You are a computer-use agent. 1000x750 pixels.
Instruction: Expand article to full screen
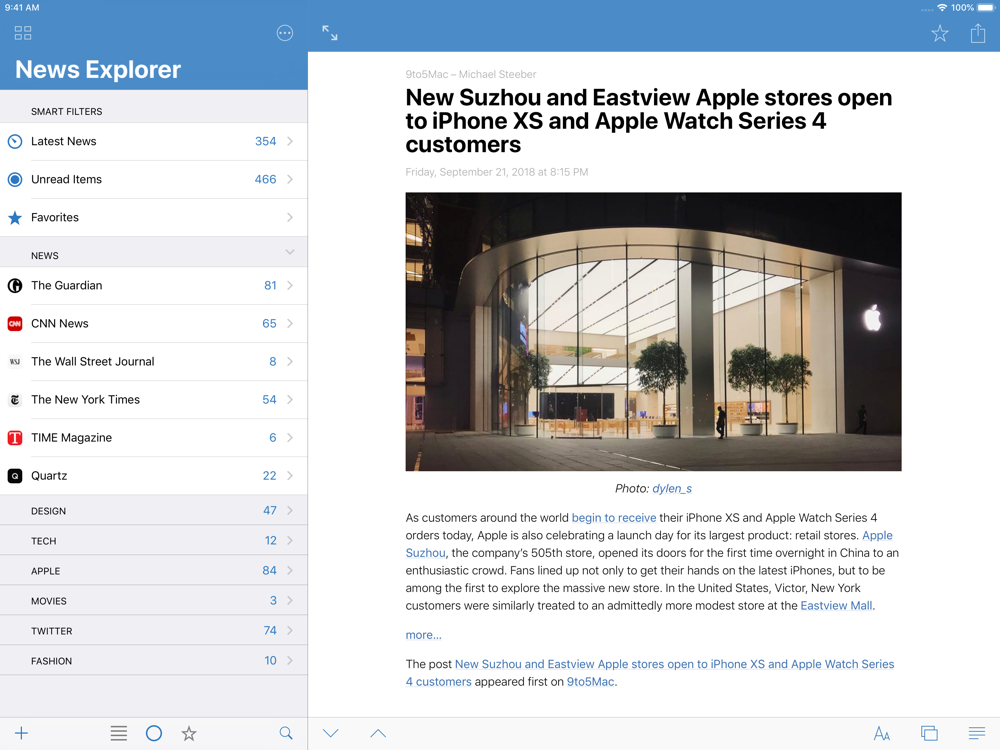point(330,33)
